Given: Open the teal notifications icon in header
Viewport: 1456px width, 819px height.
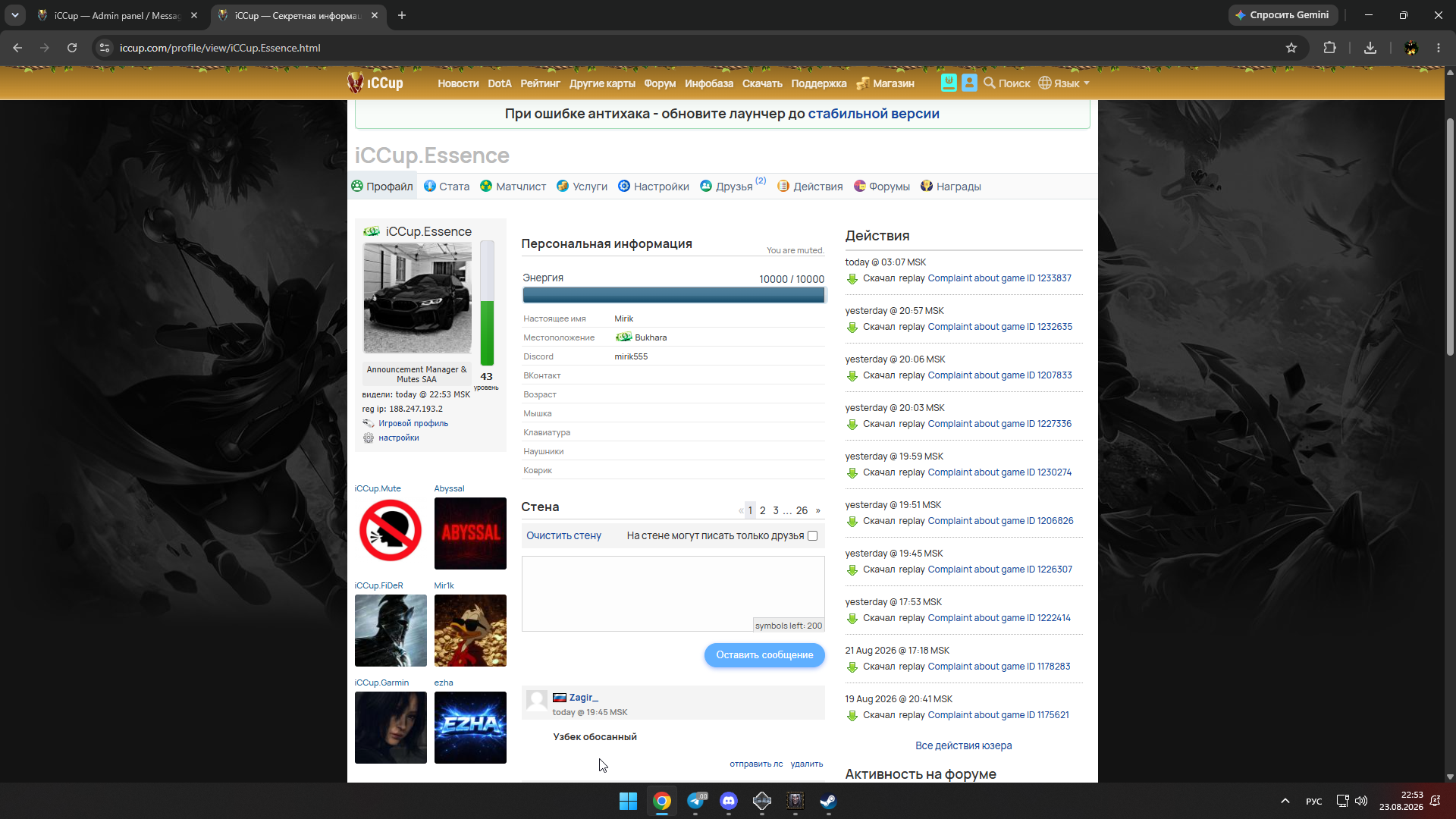Looking at the screenshot, I should click(948, 83).
